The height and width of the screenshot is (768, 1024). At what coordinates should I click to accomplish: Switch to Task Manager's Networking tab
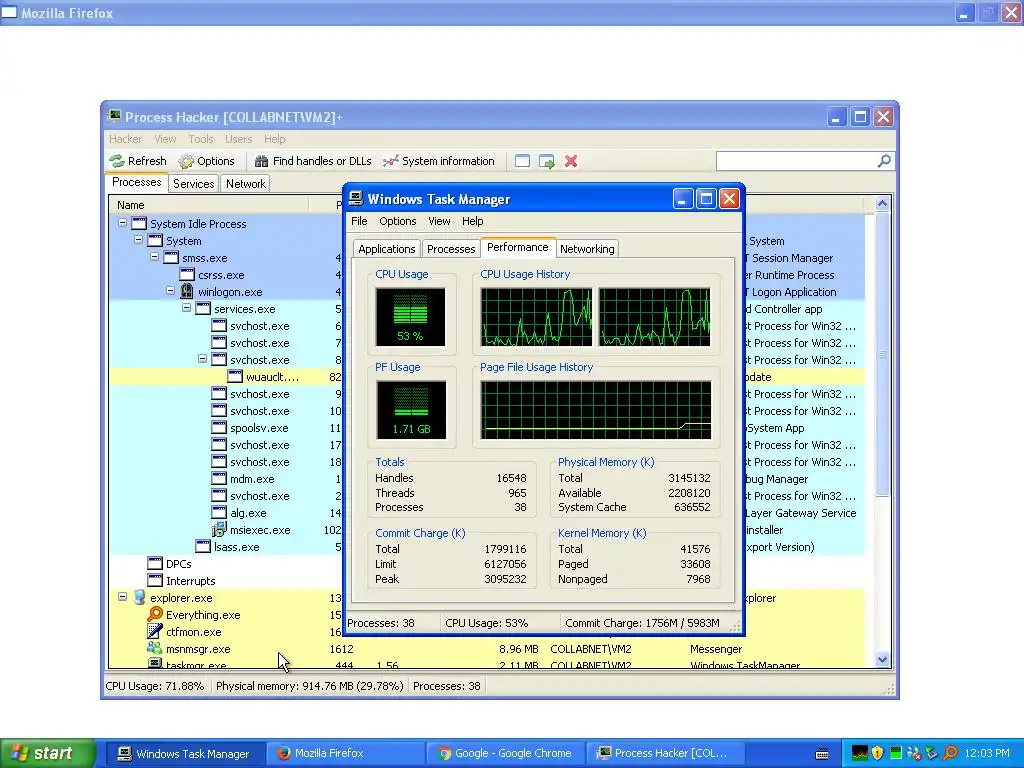coord(587,249)
